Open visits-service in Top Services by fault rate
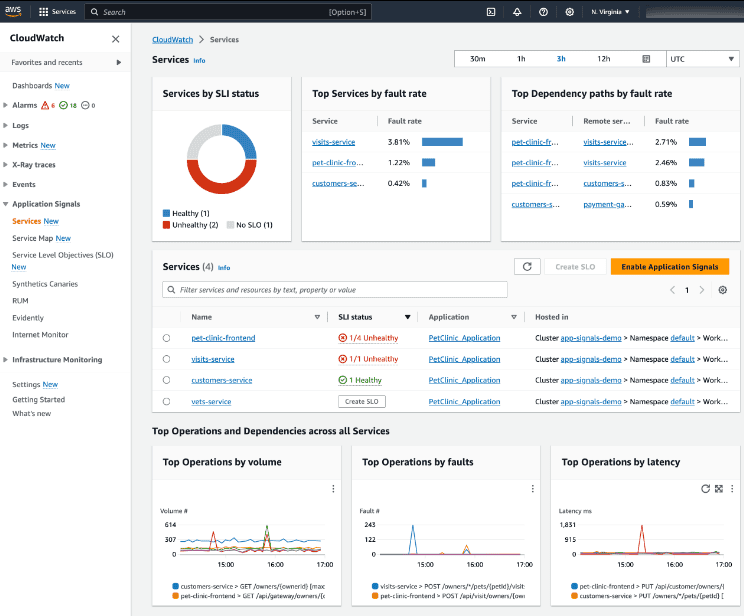 tap(334, 142)
